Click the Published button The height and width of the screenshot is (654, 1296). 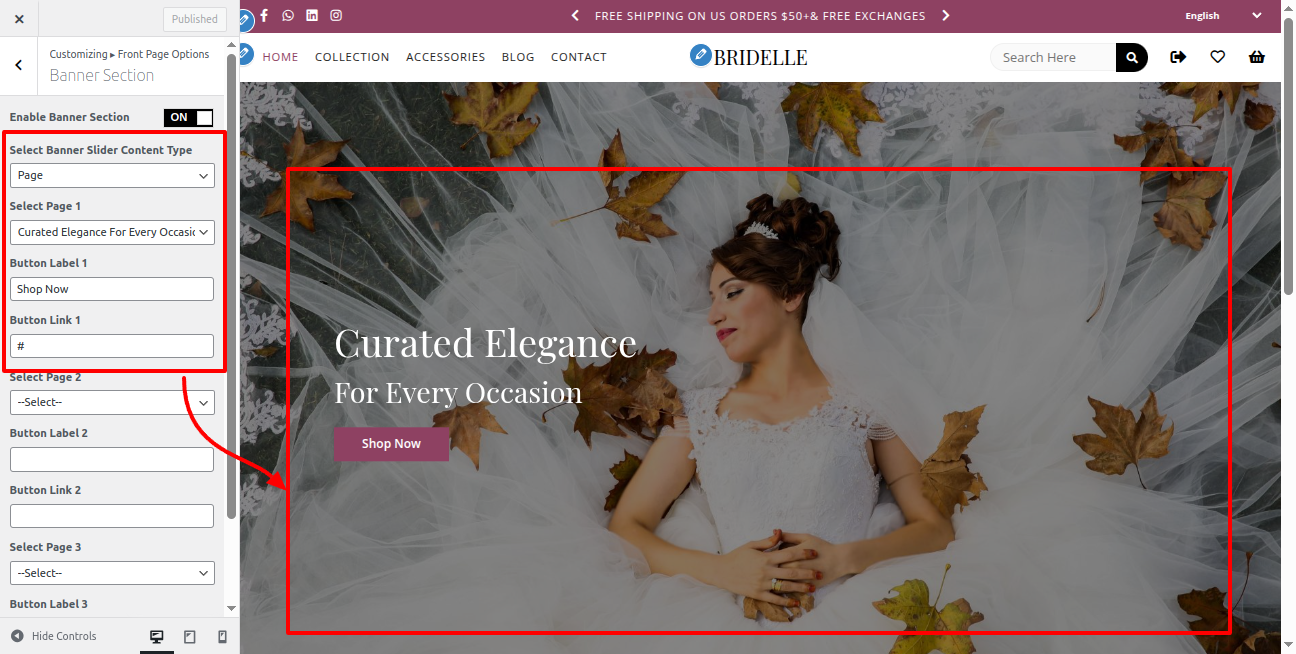(195, 19)
